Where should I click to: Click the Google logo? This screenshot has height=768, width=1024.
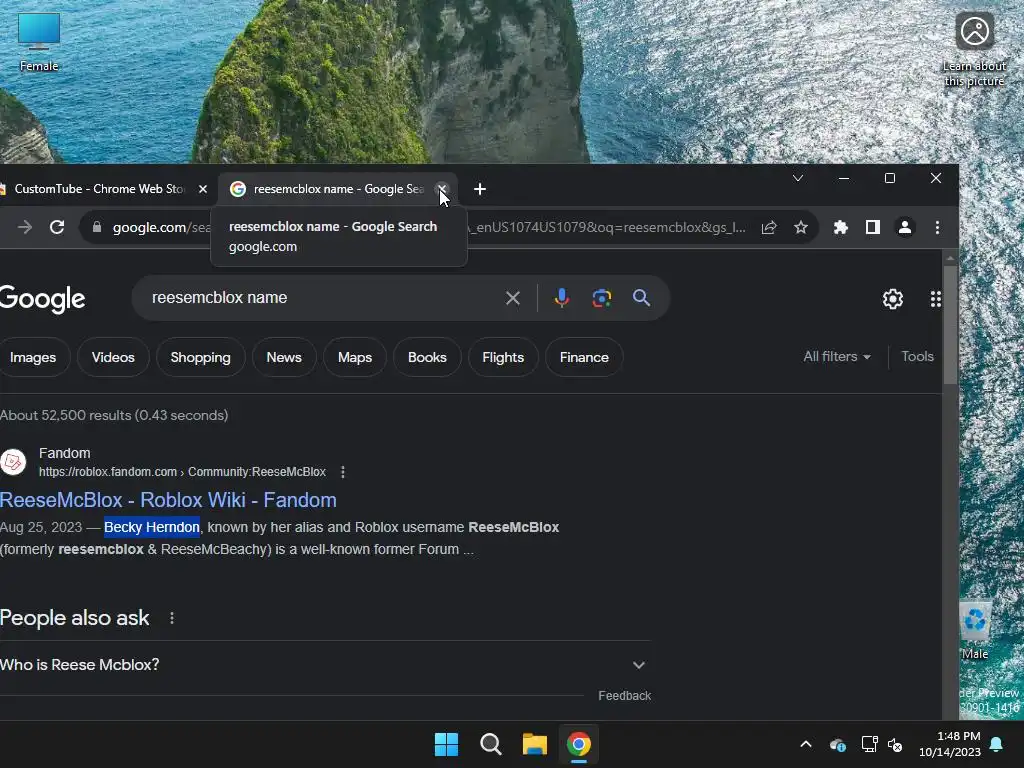click(x=42, y=299)
